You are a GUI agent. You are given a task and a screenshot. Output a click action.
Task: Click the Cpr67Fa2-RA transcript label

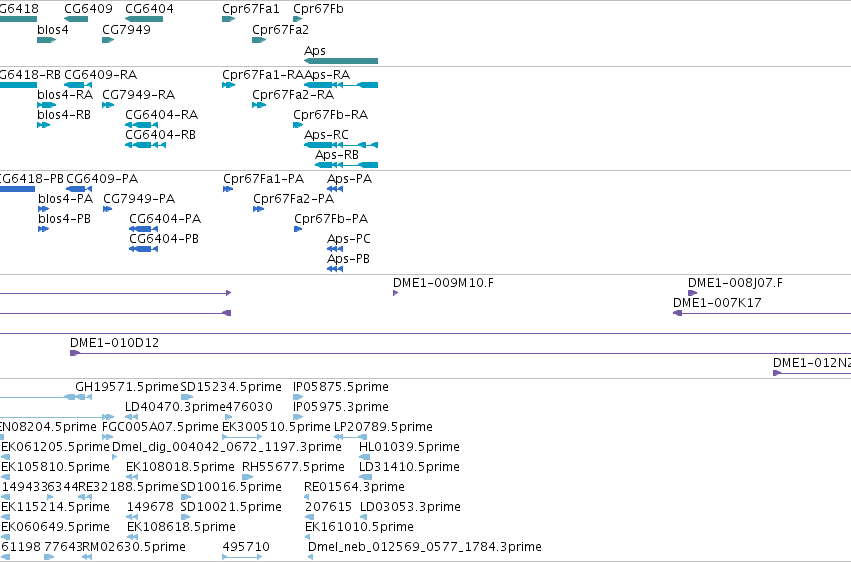click(293, 94)
